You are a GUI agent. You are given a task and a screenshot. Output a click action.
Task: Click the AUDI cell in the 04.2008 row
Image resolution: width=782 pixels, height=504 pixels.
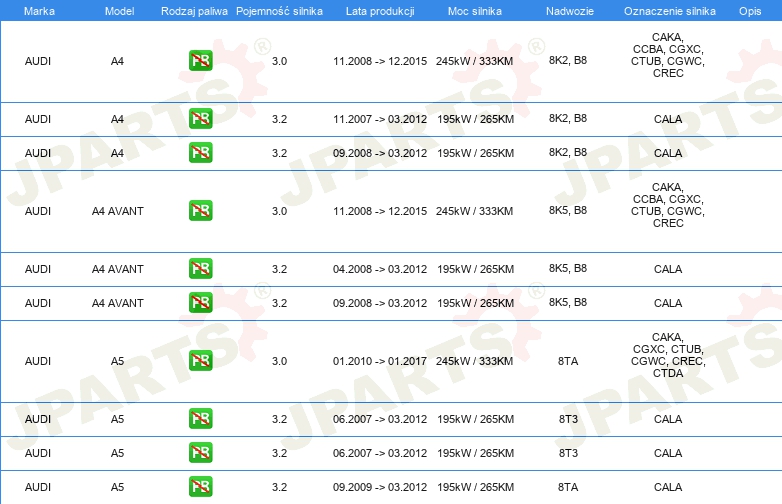pos(38,269)
